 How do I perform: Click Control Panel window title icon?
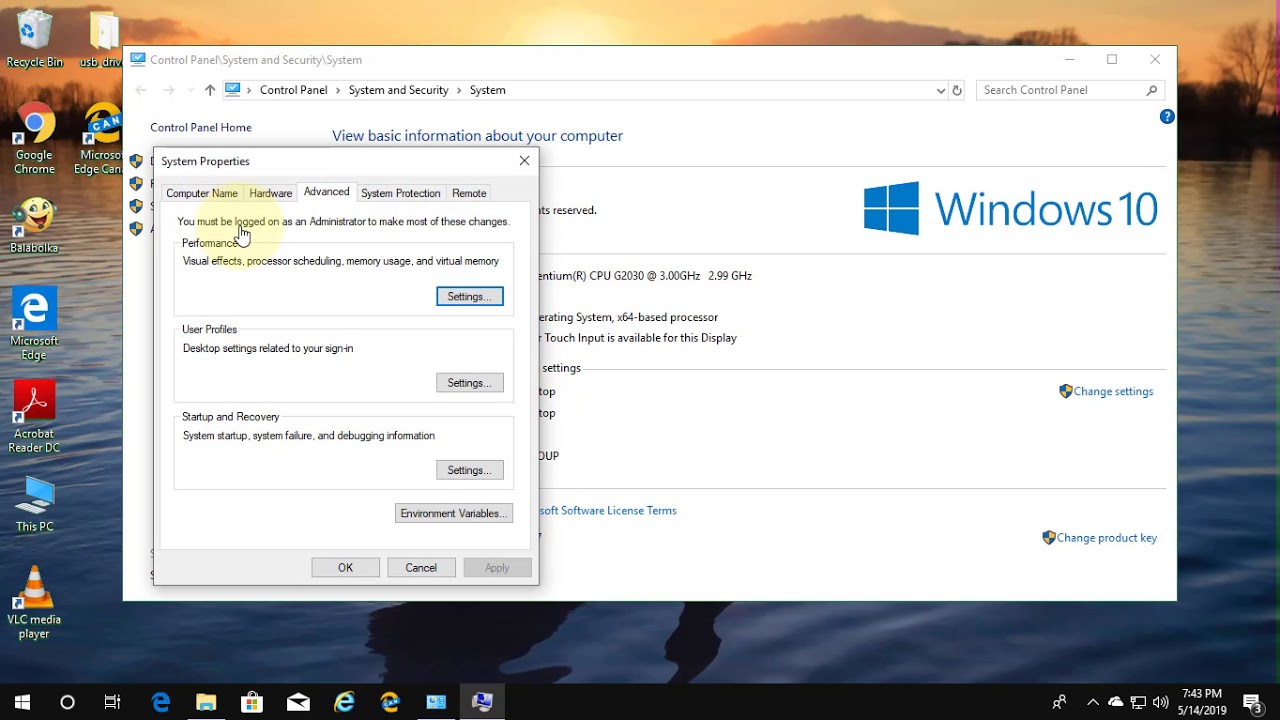point(138,60)
